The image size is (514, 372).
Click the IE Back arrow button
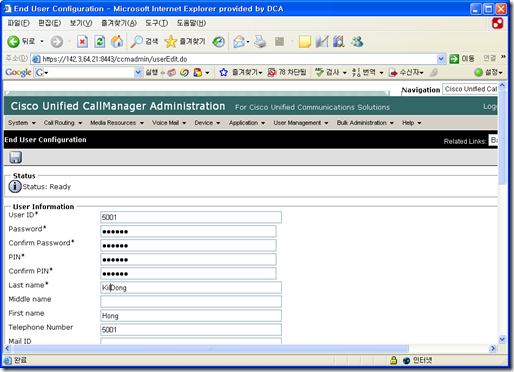click(x=13, y=42)
